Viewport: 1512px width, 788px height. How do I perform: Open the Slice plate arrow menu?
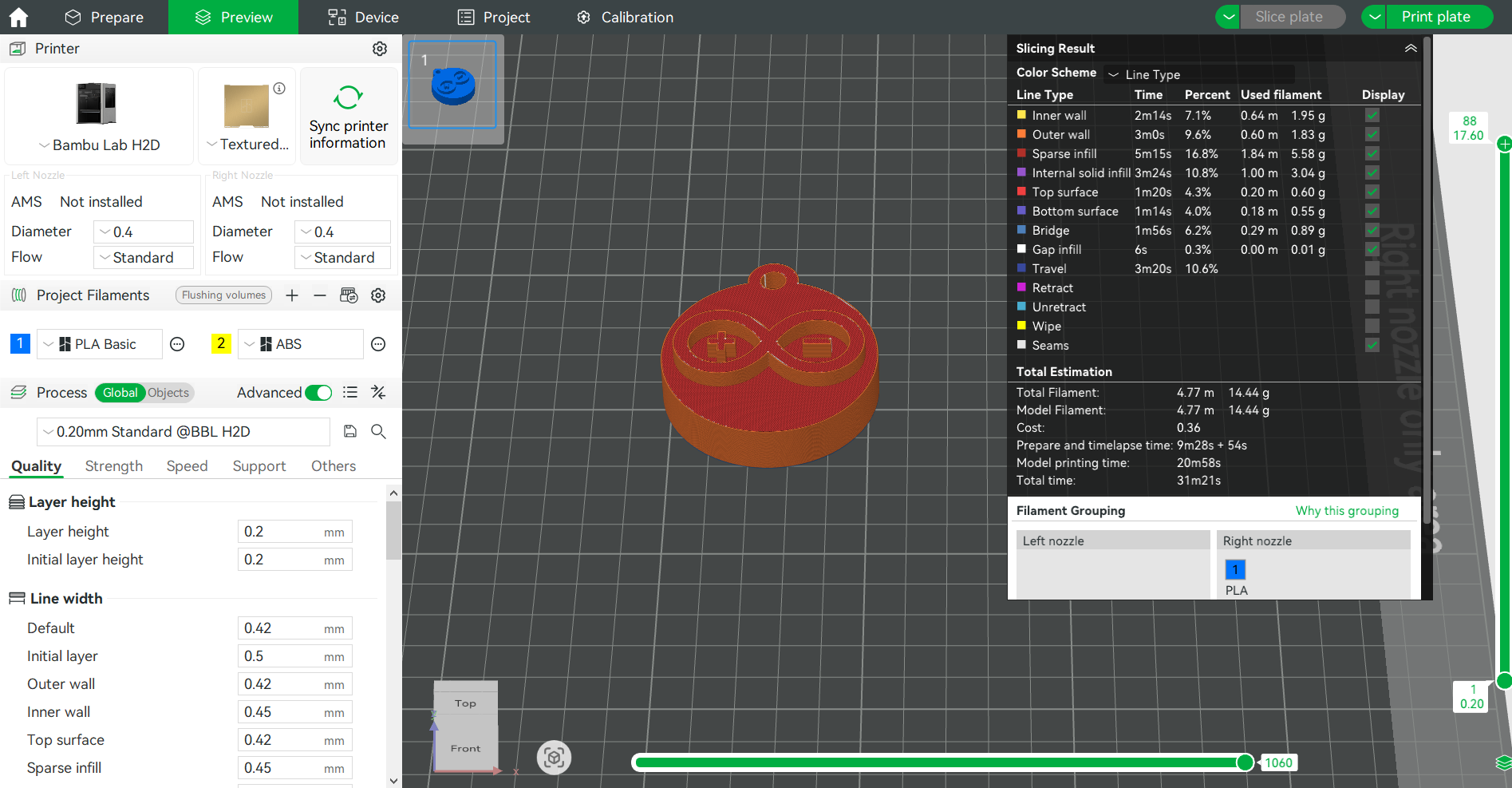click(1228, 17)
